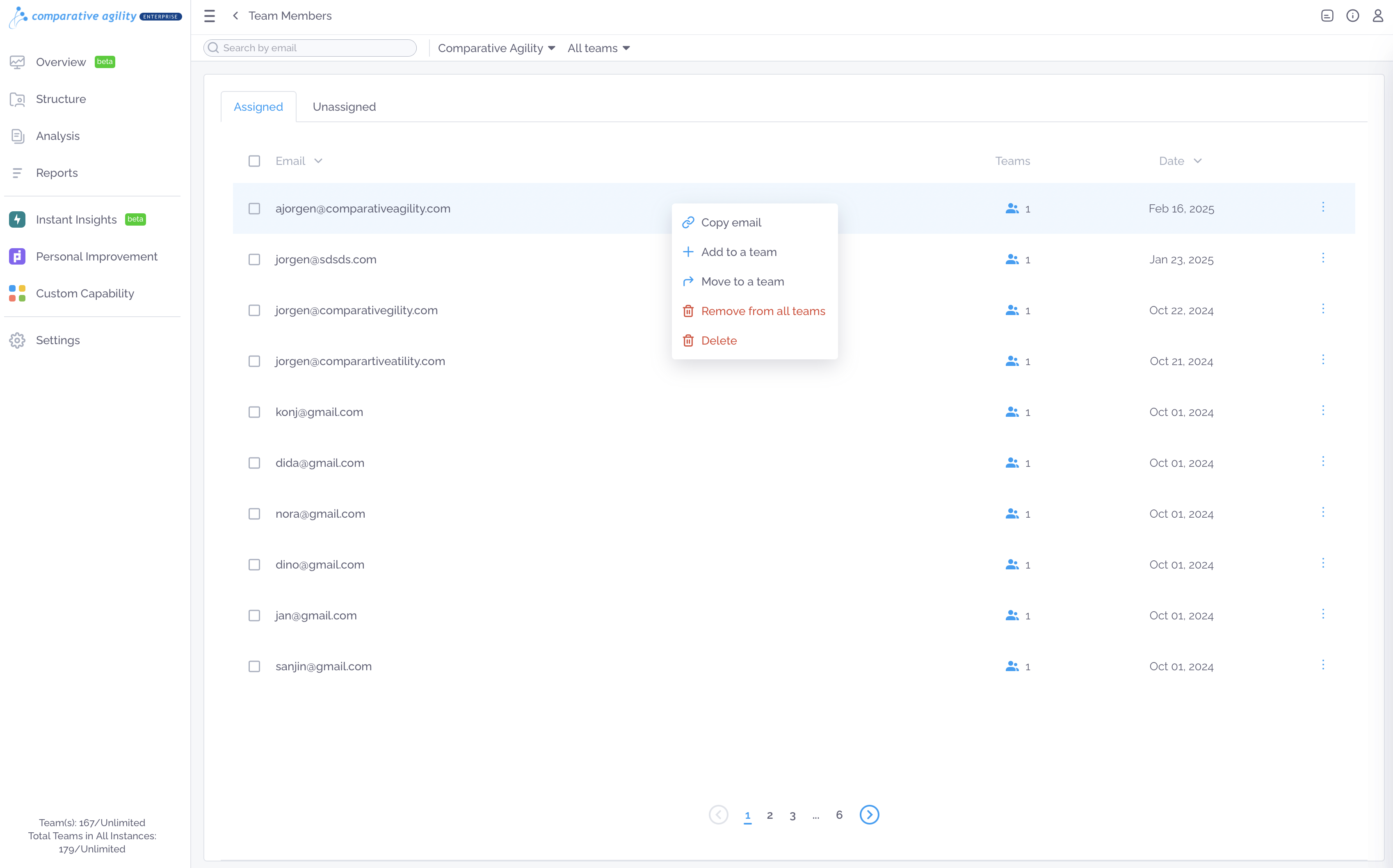Open three-dot menu for konj@gmail.com
1393x868 pixels.
pos(1323,411)
